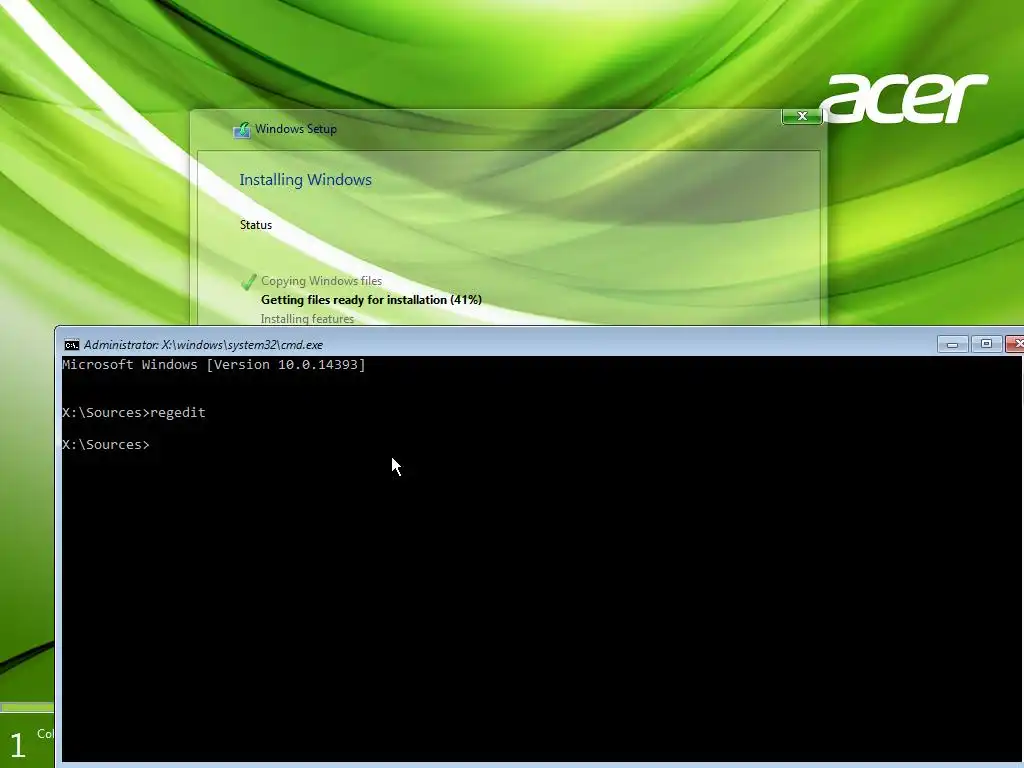Click the green checkmark beside Copying Windows files
Image resolution: width=1024 pixels, height=768 pixels.
(x=248, y=281)
